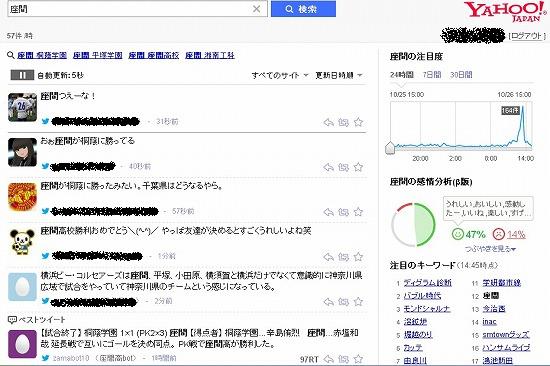Click the chart peak near 164件 label

coord(523,107)
